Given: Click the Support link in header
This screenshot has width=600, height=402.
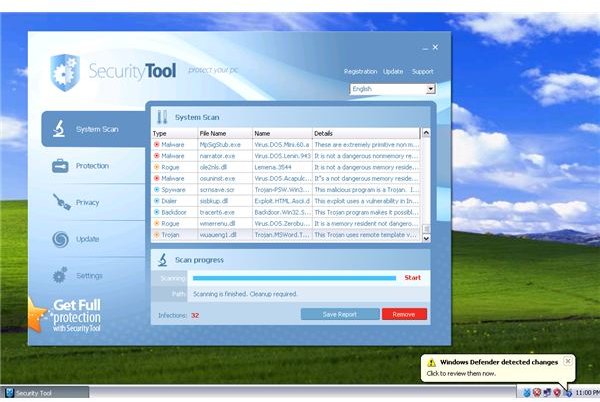Looking at the screenshot, I should click(x=422, y=72).
